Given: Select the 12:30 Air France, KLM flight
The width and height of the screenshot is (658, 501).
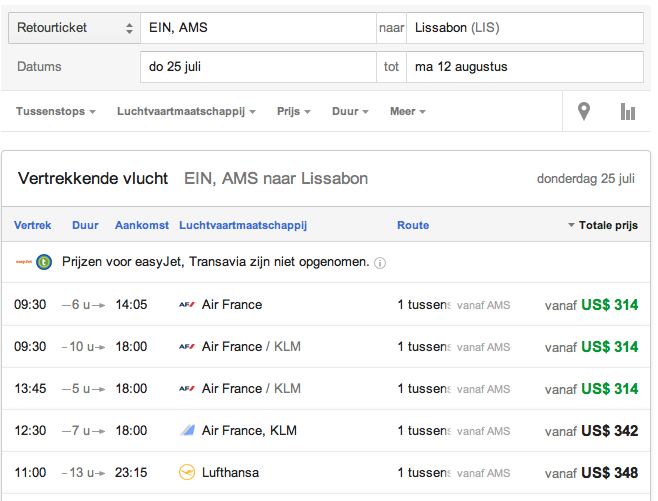Looking at the screenshot, I should click(x=326, y=431).
